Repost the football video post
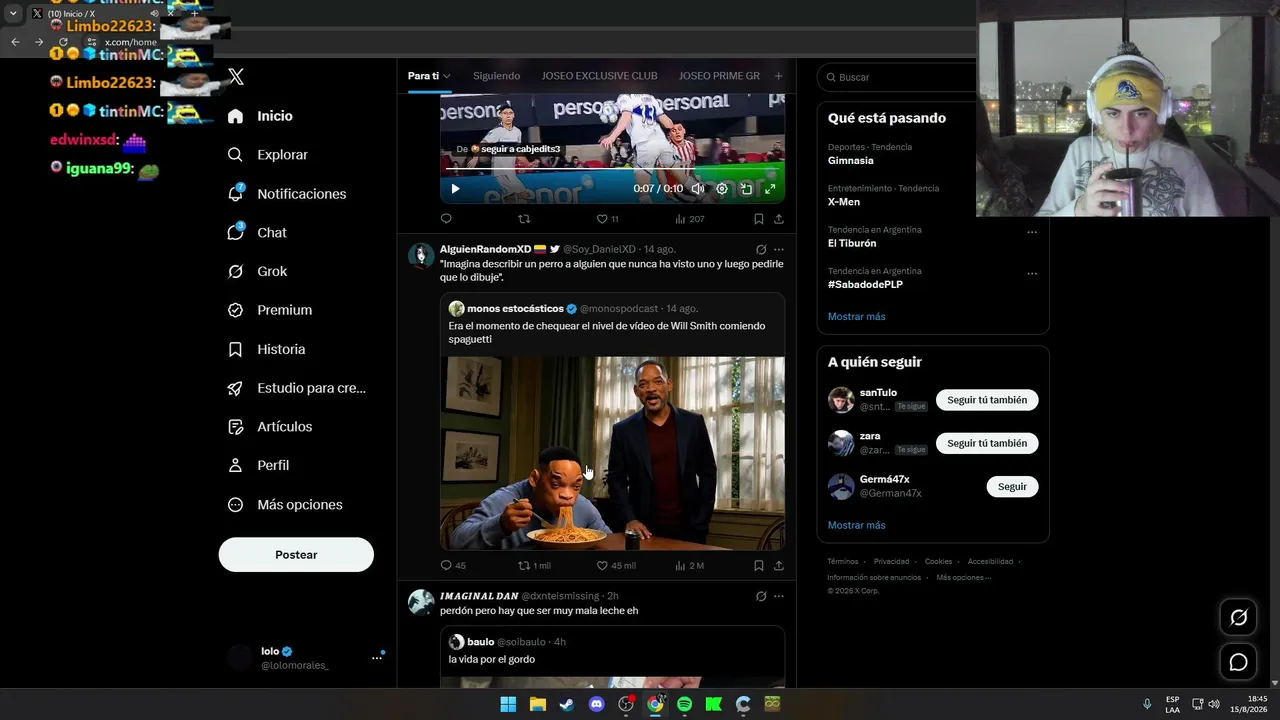The width and height of the screenshot is (1280, 720). point(524,219)
